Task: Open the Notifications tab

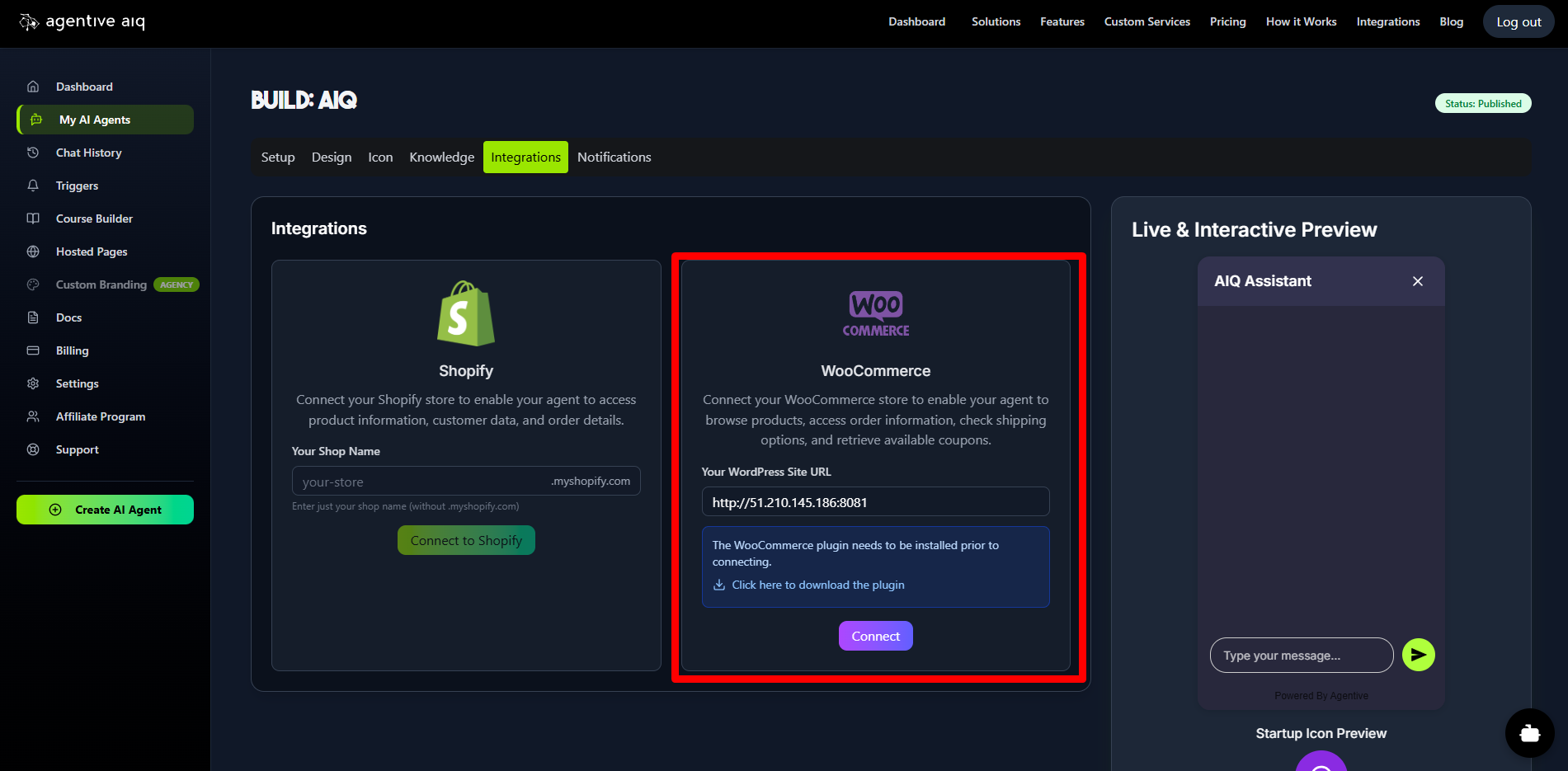Action: pyautogui.click(x=614, y=157)
